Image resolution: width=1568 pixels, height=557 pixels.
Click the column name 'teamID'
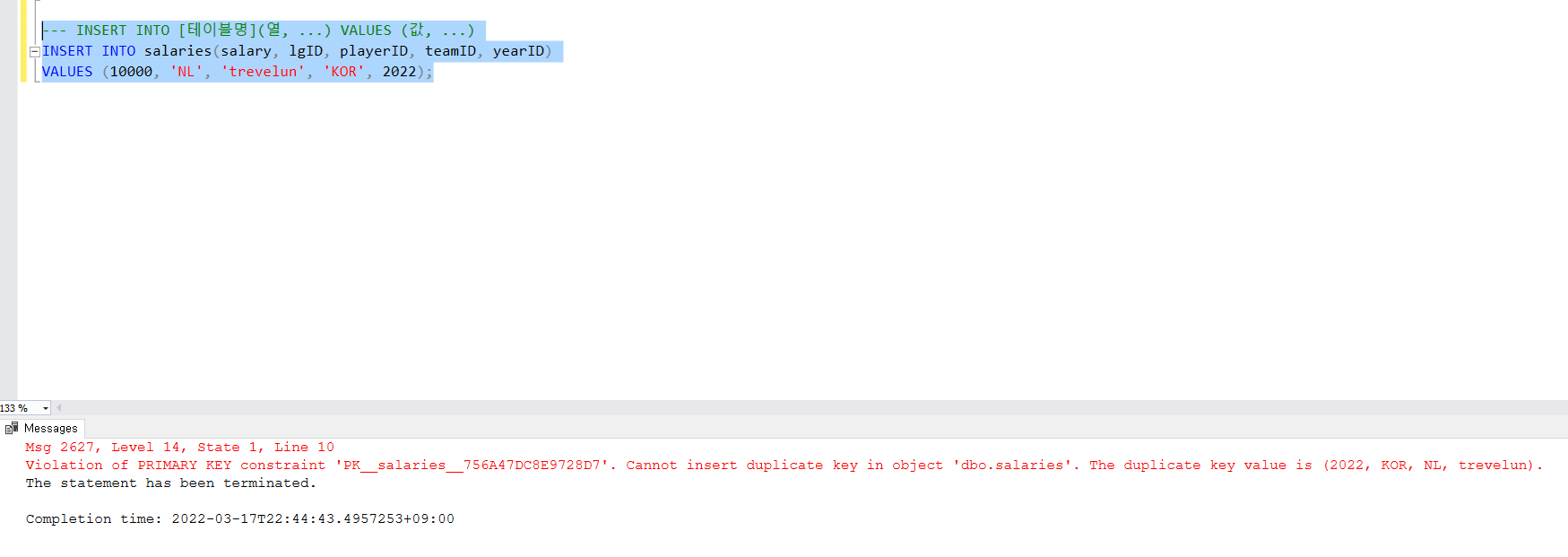pos(450,51)
